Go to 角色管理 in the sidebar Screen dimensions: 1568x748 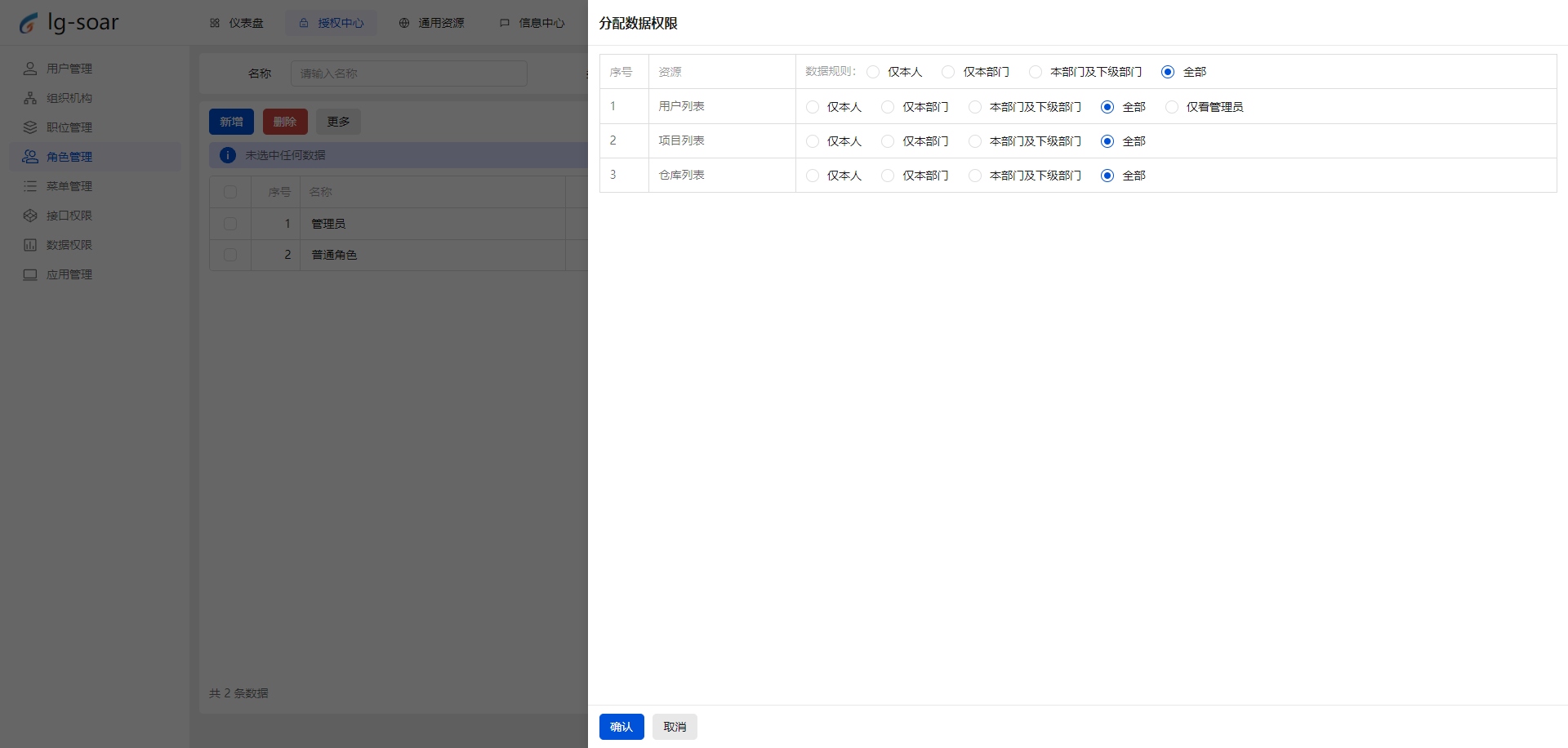95,157
